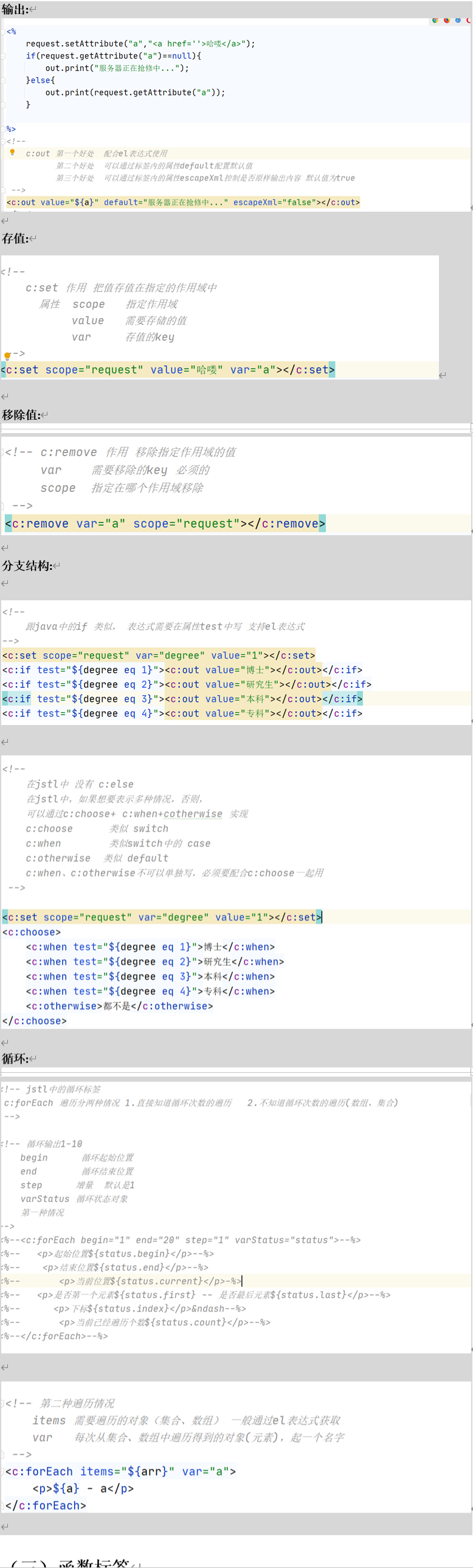Click the heading 存值:
The width and height of the screenshot is (473, 1568).
tap(15, 238)
